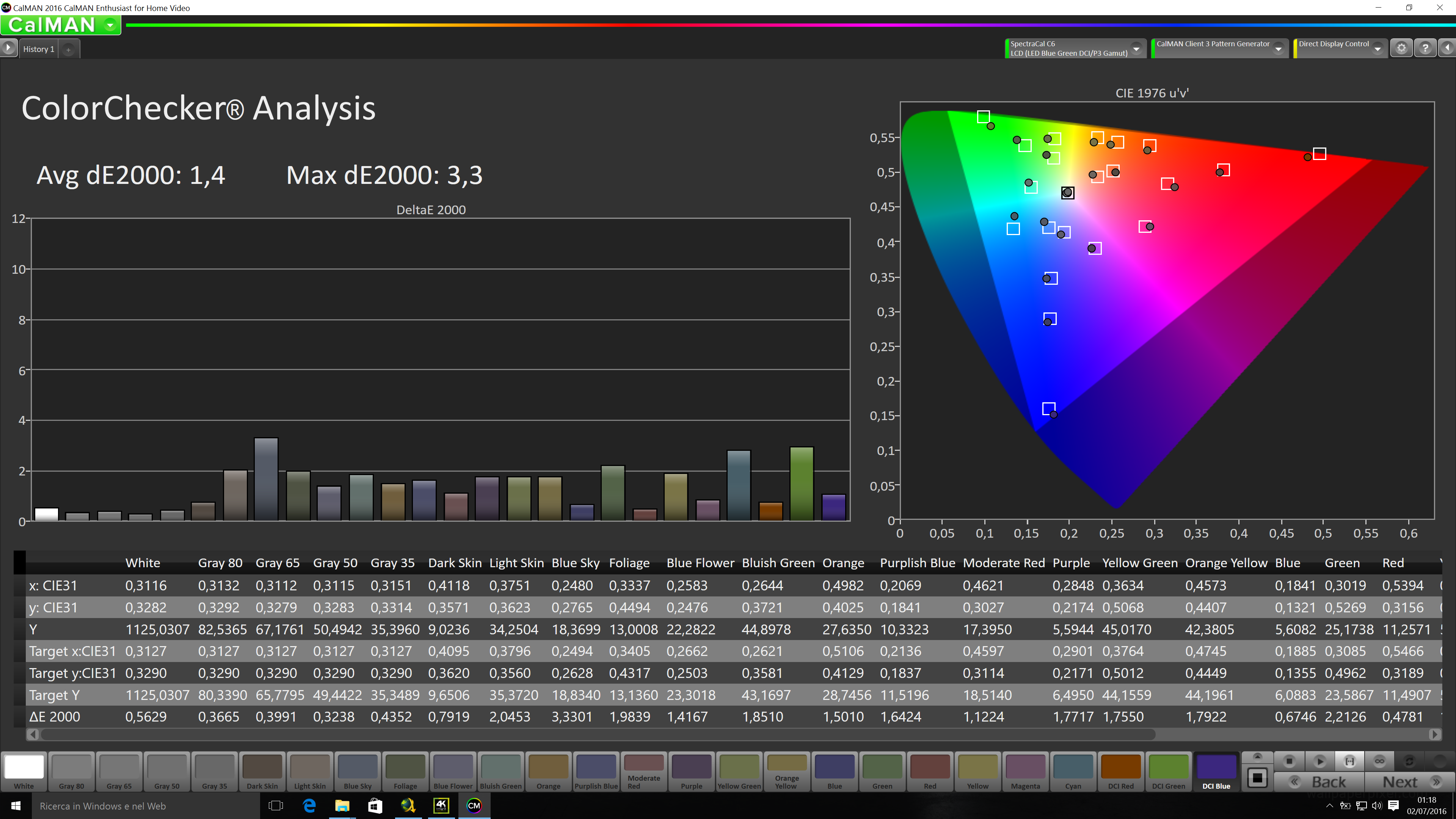Launch Microsoft Edge from the taskbar
The image size is (1456, 819).
pos(309,805)
